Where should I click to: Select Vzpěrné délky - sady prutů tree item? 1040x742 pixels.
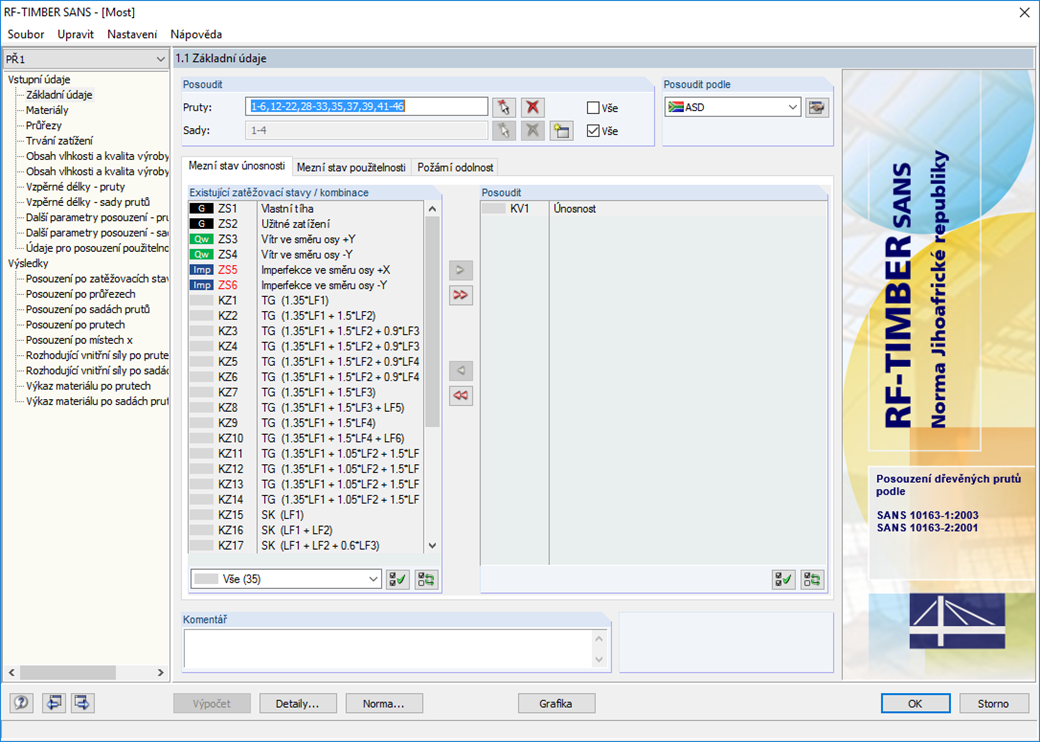point(88,202)
